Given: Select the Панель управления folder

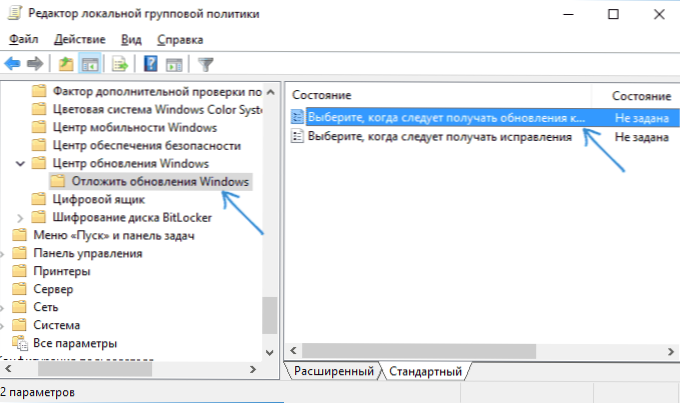Looking at the screenshot, I should [x=88, y=253].
